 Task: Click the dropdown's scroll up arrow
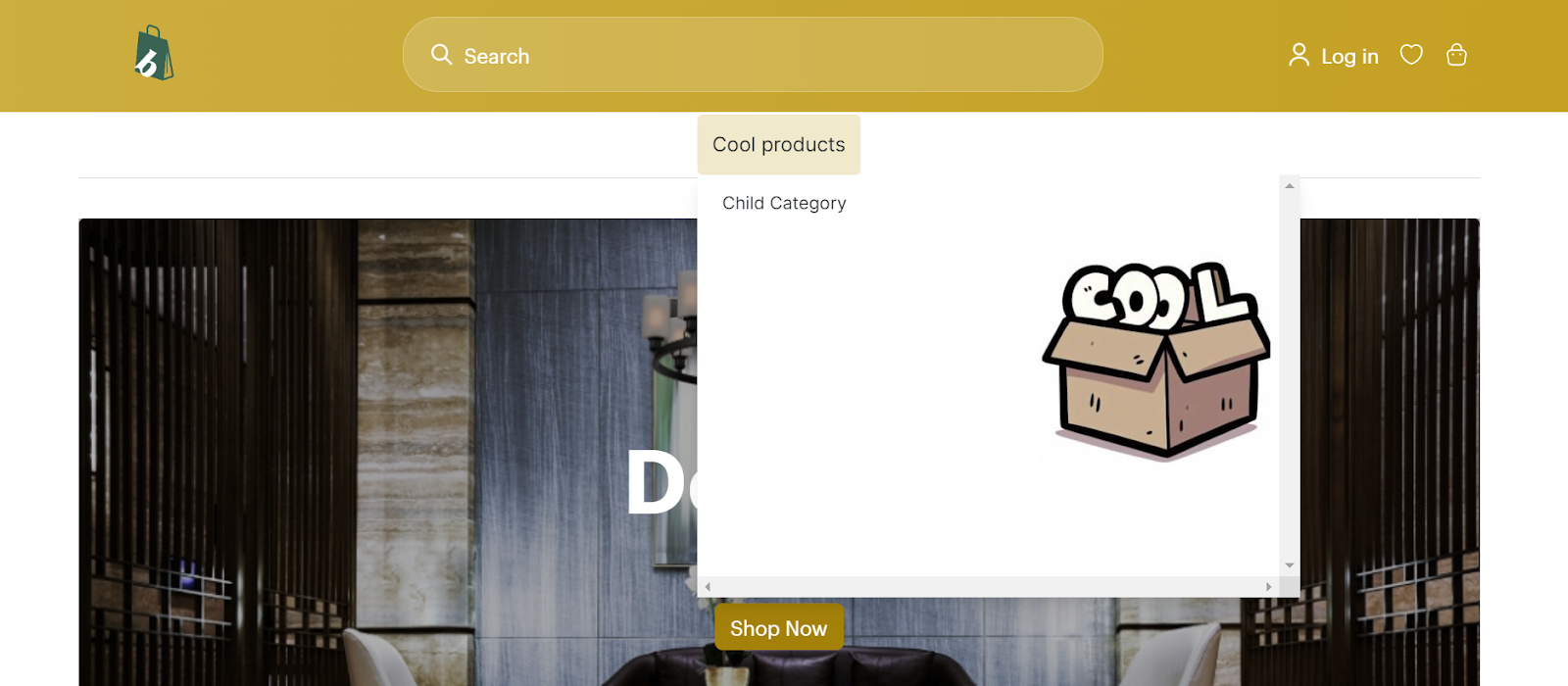(1290, 185)
